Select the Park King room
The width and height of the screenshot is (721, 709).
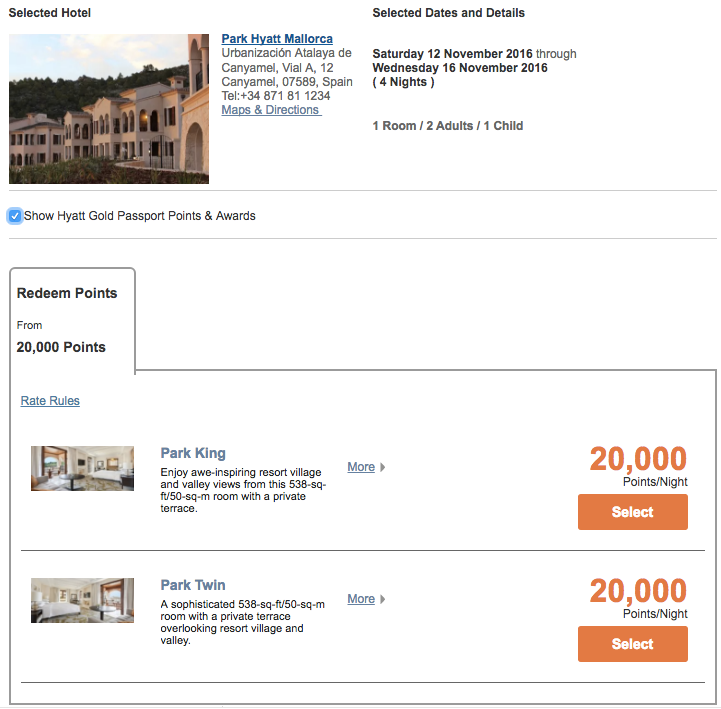[633, 512]
